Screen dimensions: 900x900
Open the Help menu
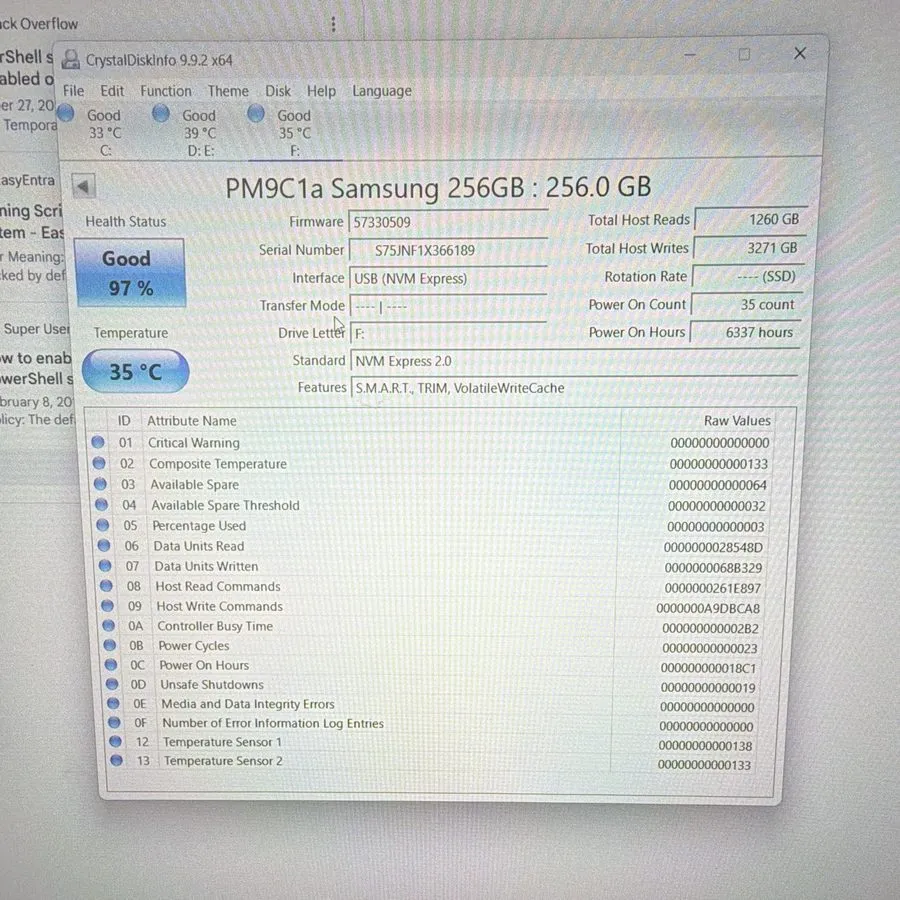tap(321, 91)
